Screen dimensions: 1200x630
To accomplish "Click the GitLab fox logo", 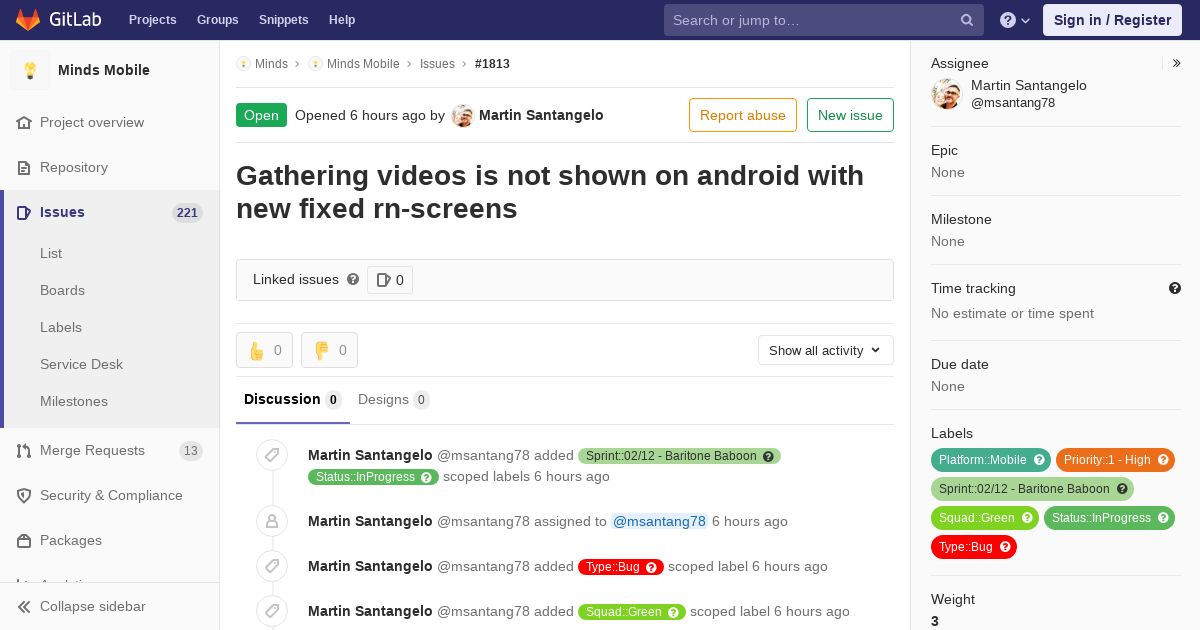I will click(28, 20).
